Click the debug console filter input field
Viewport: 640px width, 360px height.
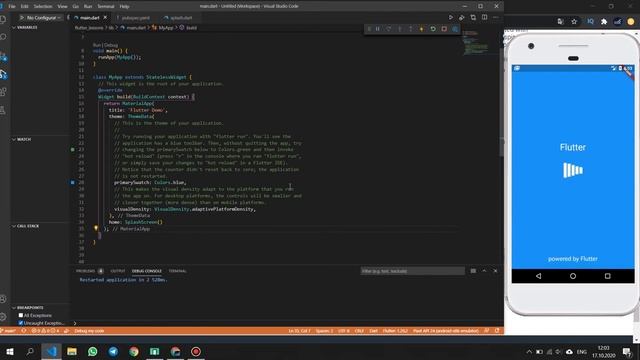412,271
